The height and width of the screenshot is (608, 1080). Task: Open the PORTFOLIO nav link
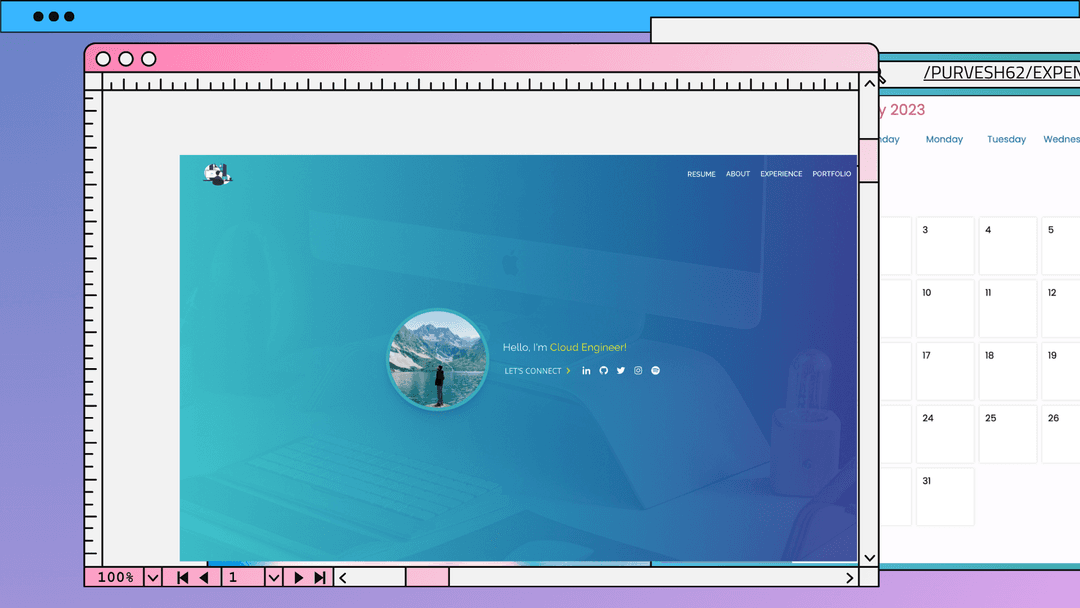(831, 174)
